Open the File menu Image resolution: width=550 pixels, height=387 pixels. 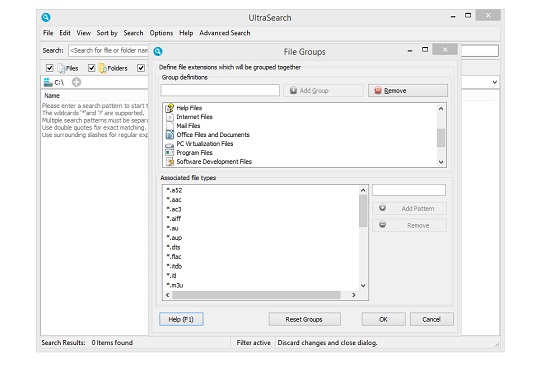(x=48, y=33)
